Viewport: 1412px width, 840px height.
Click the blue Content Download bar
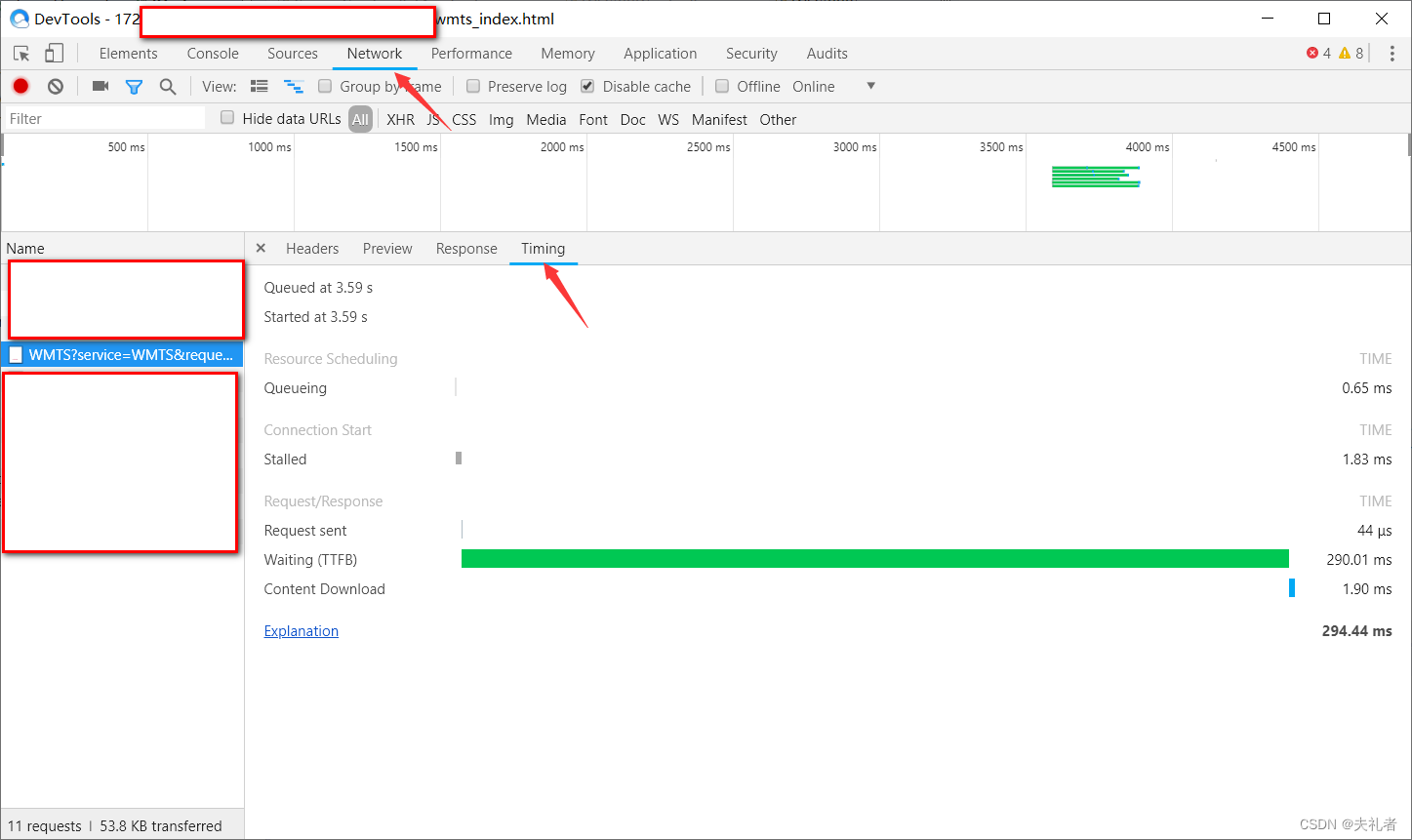[1292, 588]
